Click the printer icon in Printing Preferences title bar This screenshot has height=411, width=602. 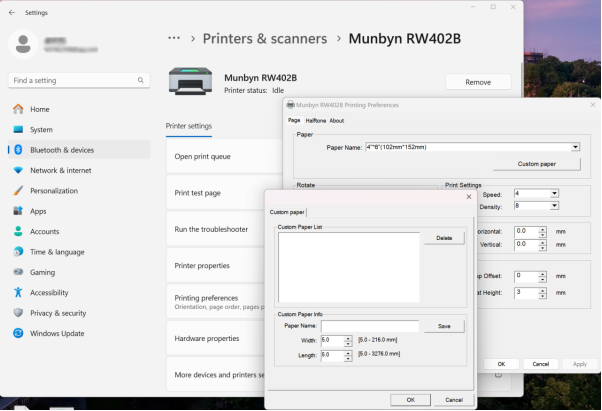[291, 105]
